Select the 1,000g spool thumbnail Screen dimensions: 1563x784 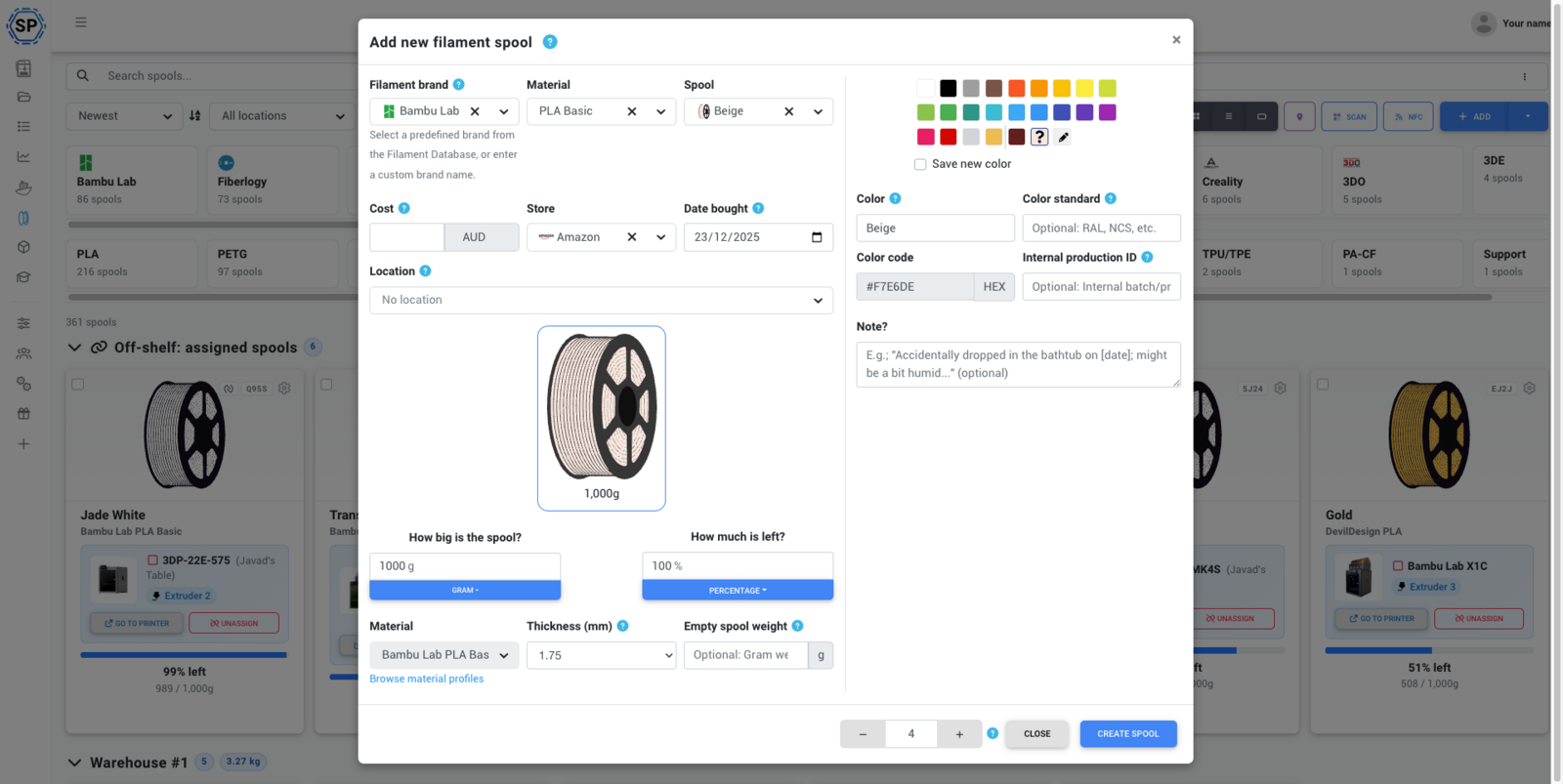tap(602, 418)
